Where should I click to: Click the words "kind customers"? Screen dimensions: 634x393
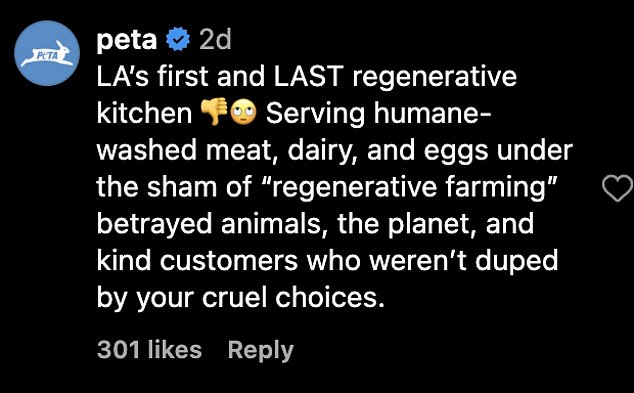point(197,261)
